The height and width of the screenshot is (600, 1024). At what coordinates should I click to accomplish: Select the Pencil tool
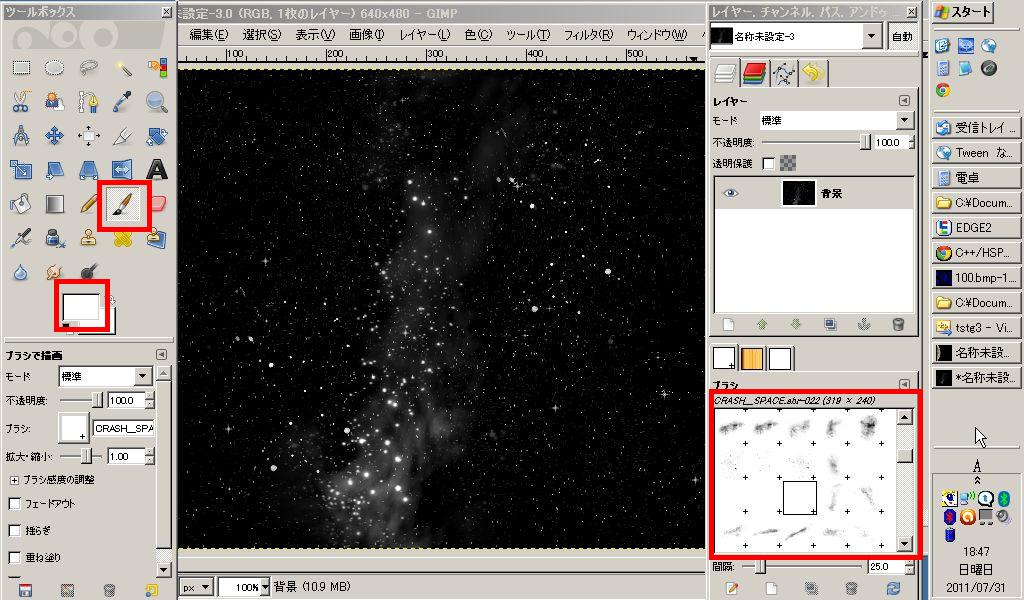[x=89, y=204]
